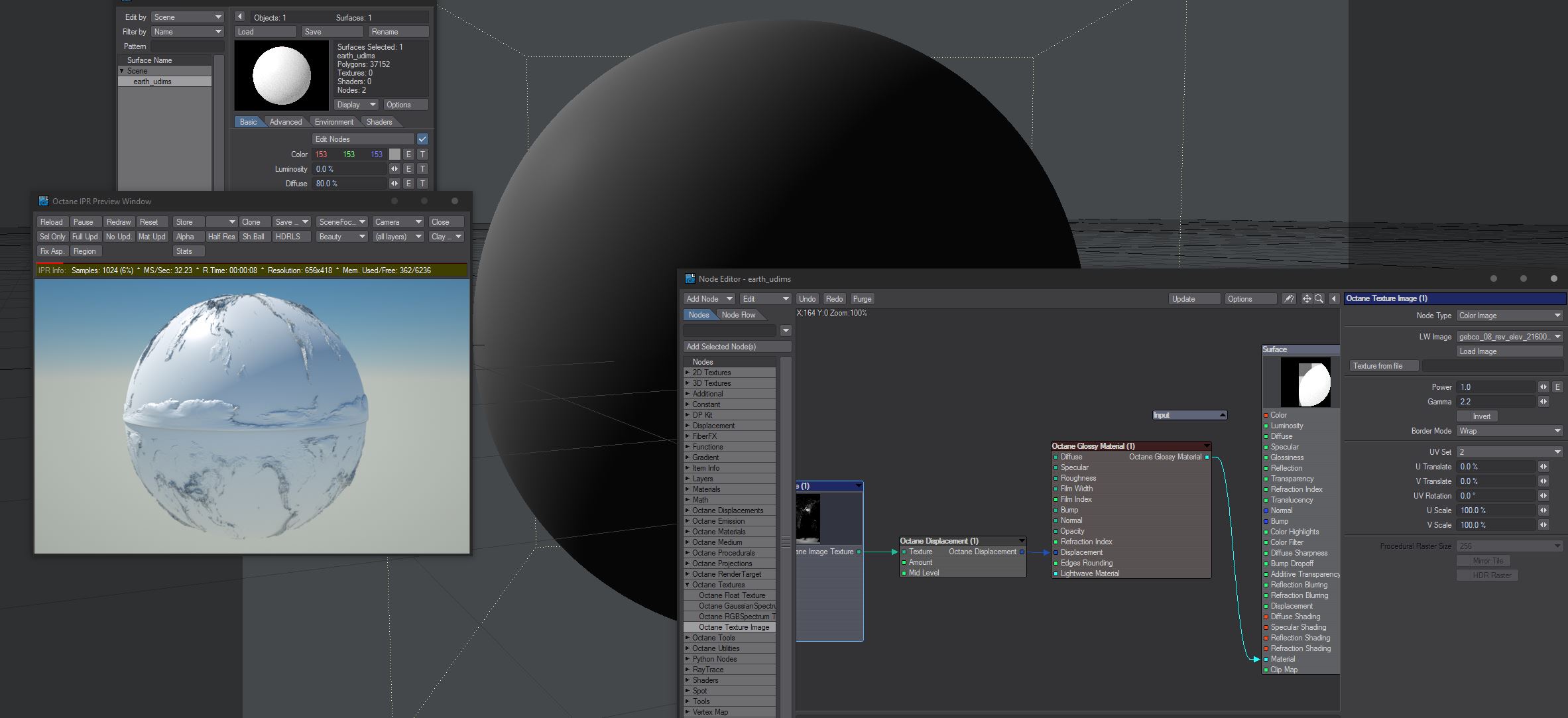Click the pan view icon in Node Editor
1568x718 pixels.
1307,299
